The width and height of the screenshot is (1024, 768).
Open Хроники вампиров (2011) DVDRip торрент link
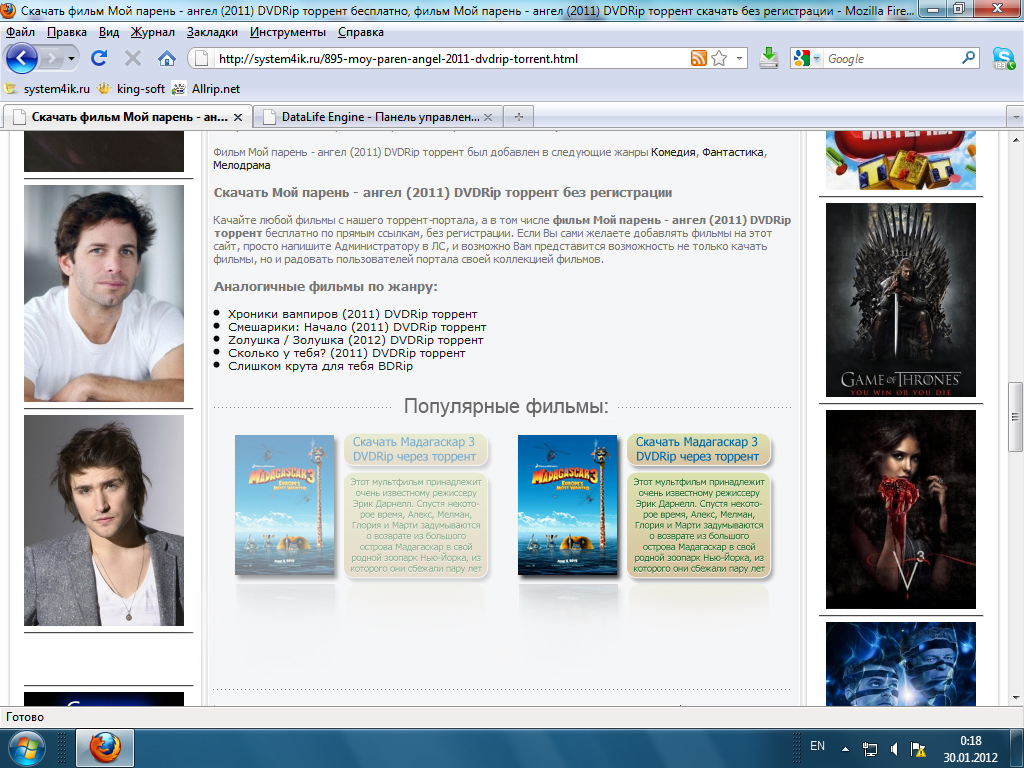(353, 314)
